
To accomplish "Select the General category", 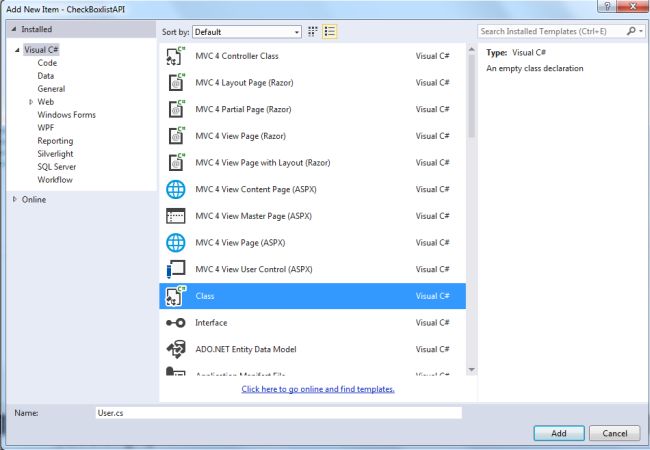I will 51,89.
